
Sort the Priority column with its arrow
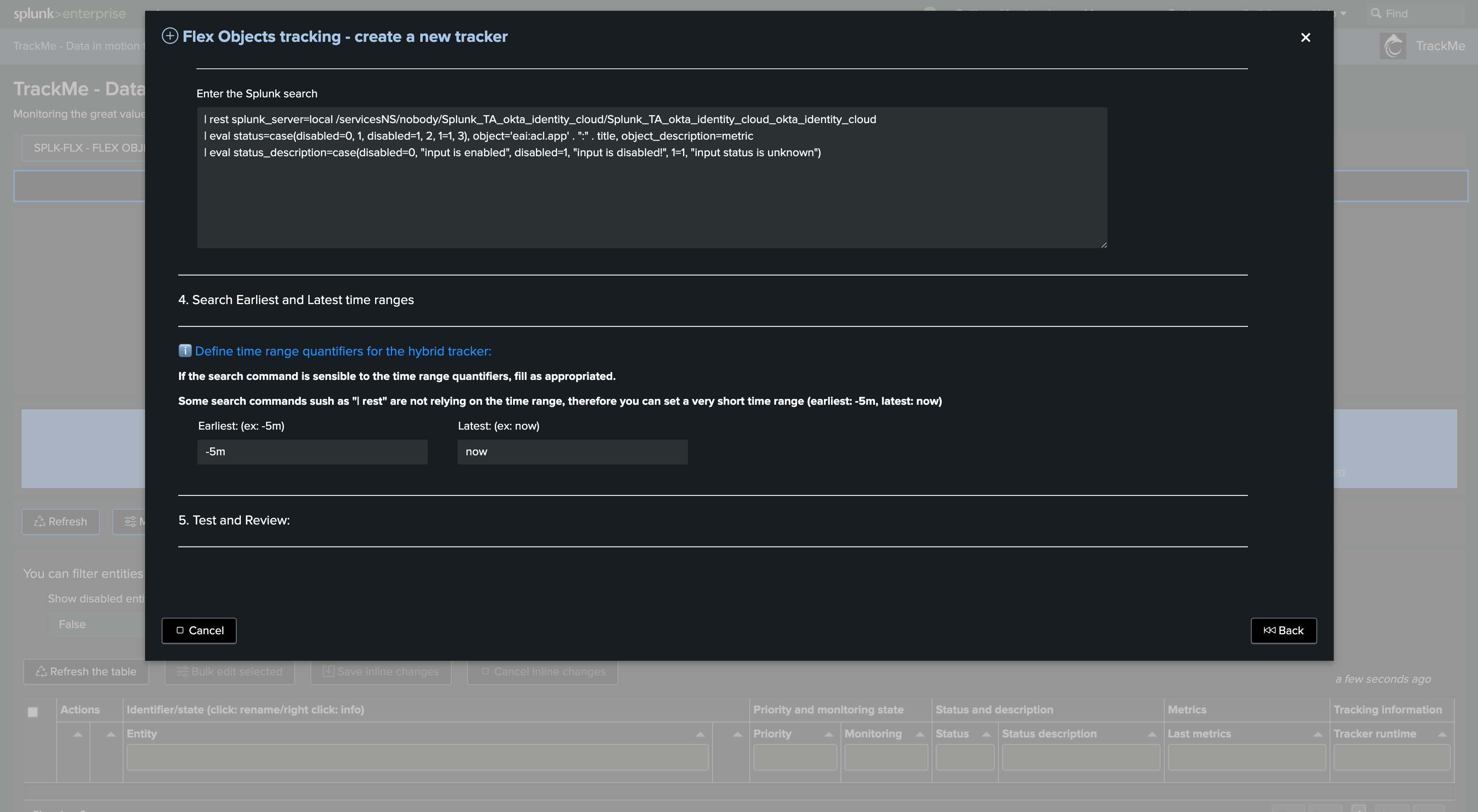click(x=829, y=735)
